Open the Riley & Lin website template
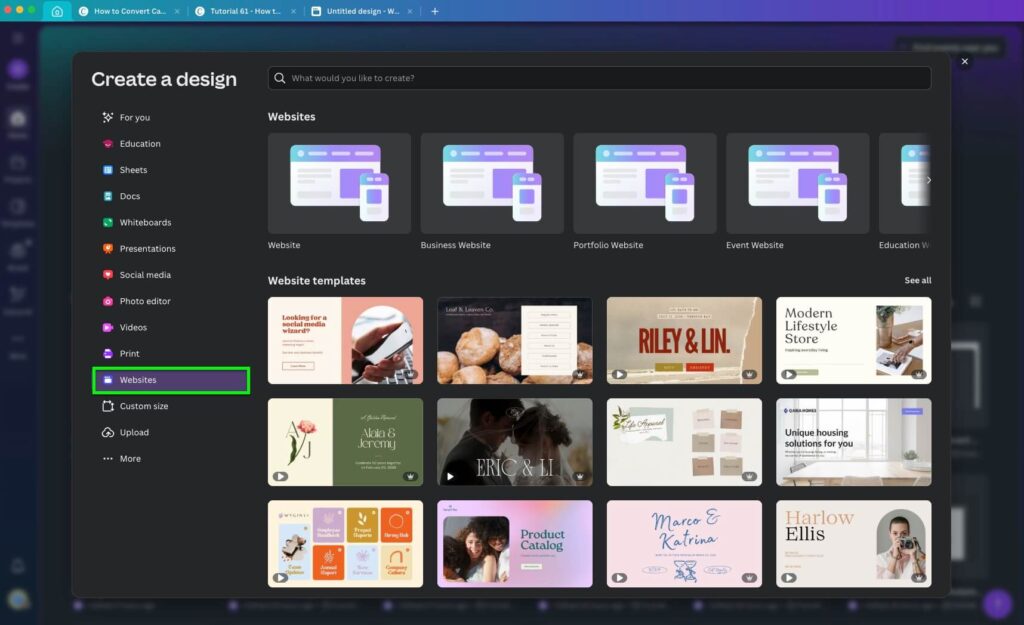Screen dimensions: 1024x625 (x=684, y=340)
